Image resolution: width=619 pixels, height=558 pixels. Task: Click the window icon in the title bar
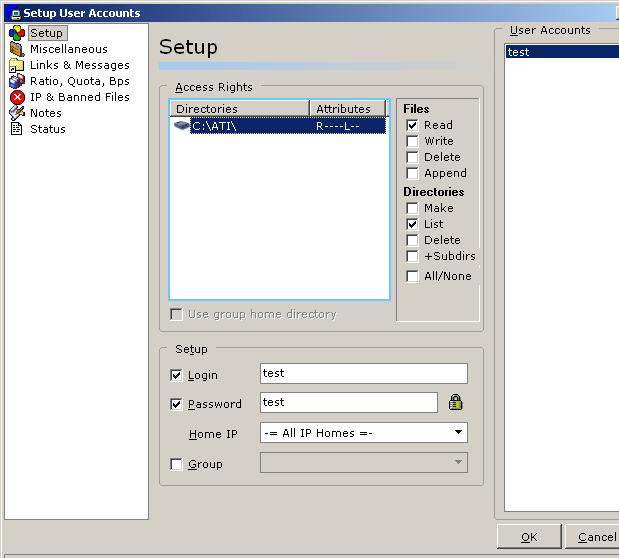point(16,14)
